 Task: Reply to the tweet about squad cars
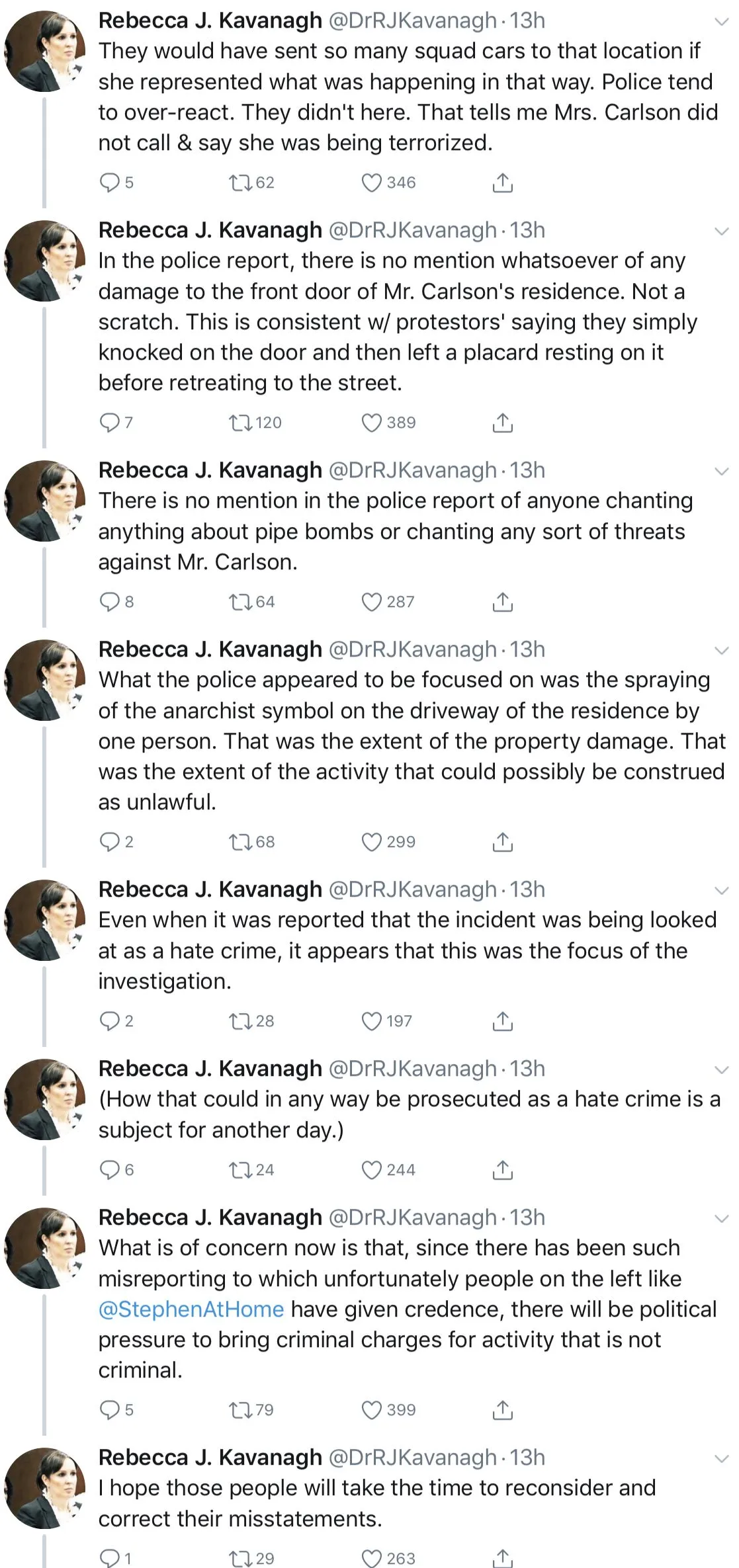point(109,183)
